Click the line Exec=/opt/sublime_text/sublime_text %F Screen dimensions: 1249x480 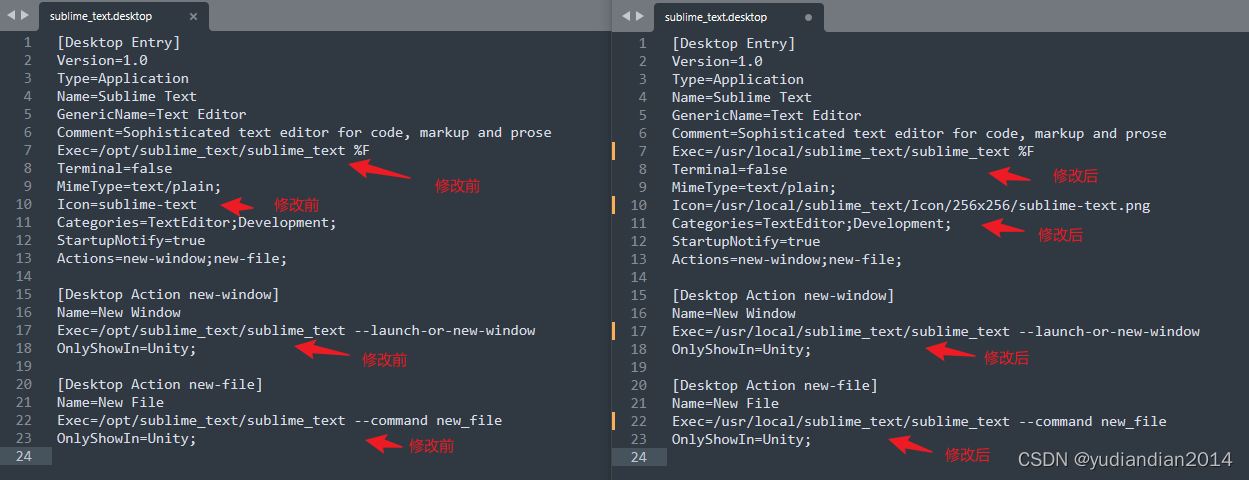click(x=213, y=150)
